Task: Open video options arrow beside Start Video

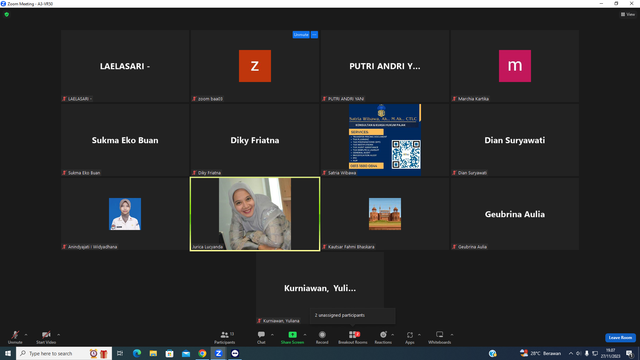Action: [x=59, y=335]
